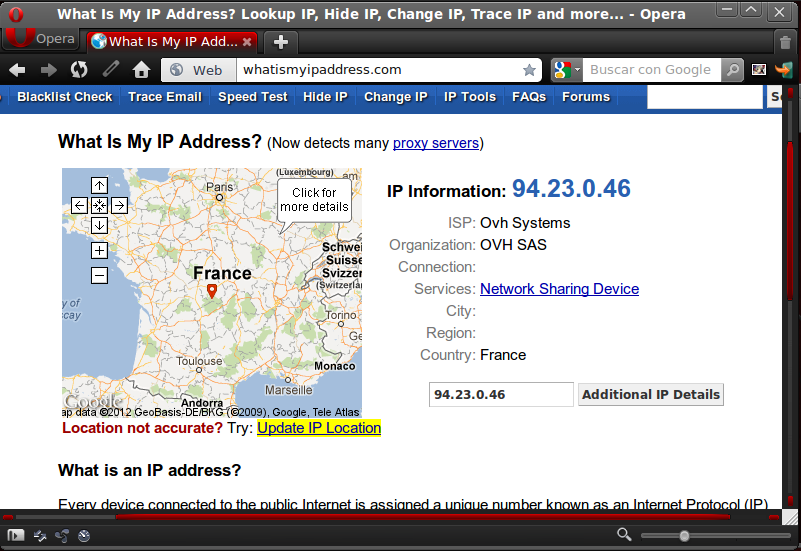The height and width of the screenshot is (551, 801).
Task: Go to the home page
Action: (142, 69)
